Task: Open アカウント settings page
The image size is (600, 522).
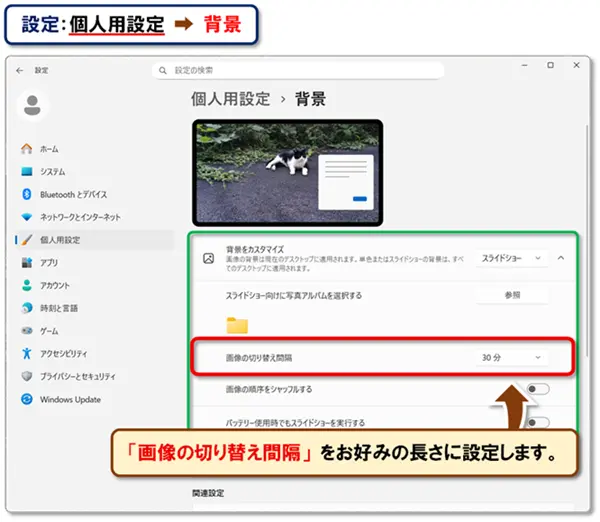Action: 94,285
